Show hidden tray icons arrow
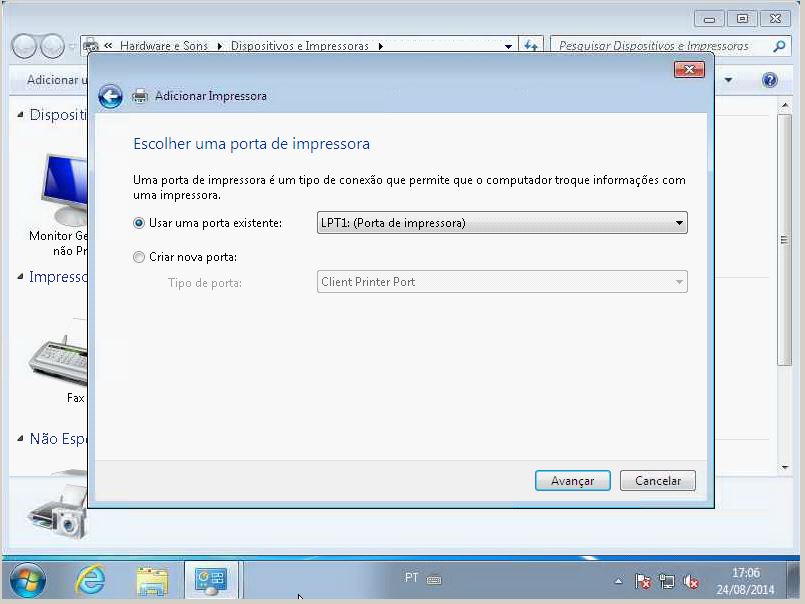 (x=619, y=581)
